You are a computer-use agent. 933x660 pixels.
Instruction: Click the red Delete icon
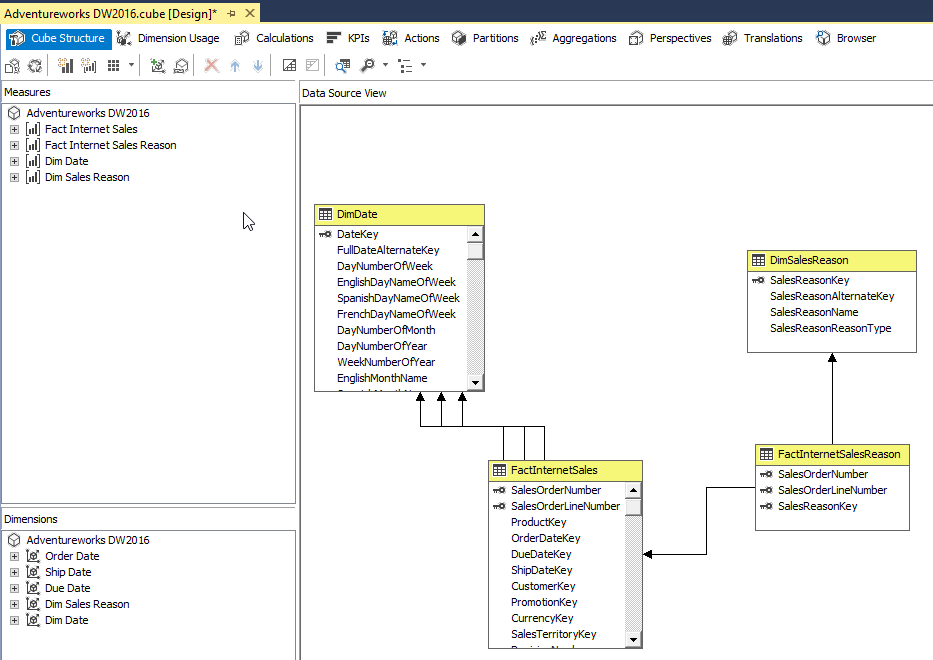[211, 65]
